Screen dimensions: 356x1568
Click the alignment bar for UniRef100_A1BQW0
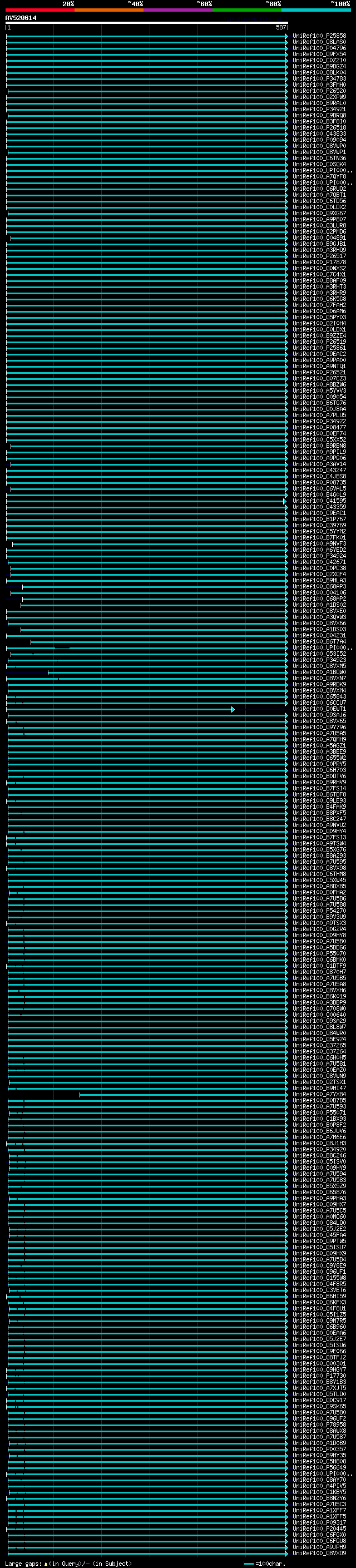tap(167, 672)
